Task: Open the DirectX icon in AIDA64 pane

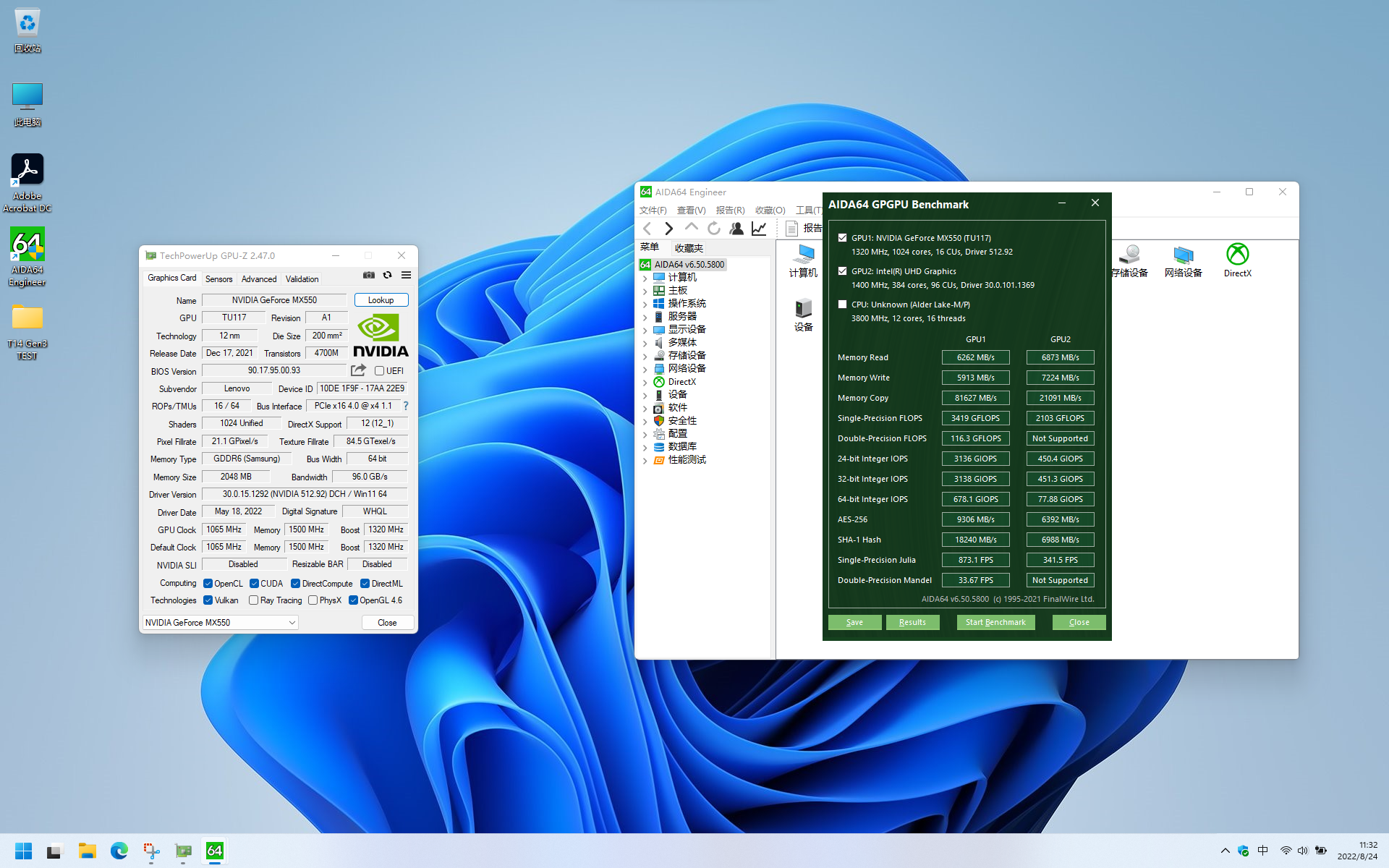Action: pos(1238,261)
